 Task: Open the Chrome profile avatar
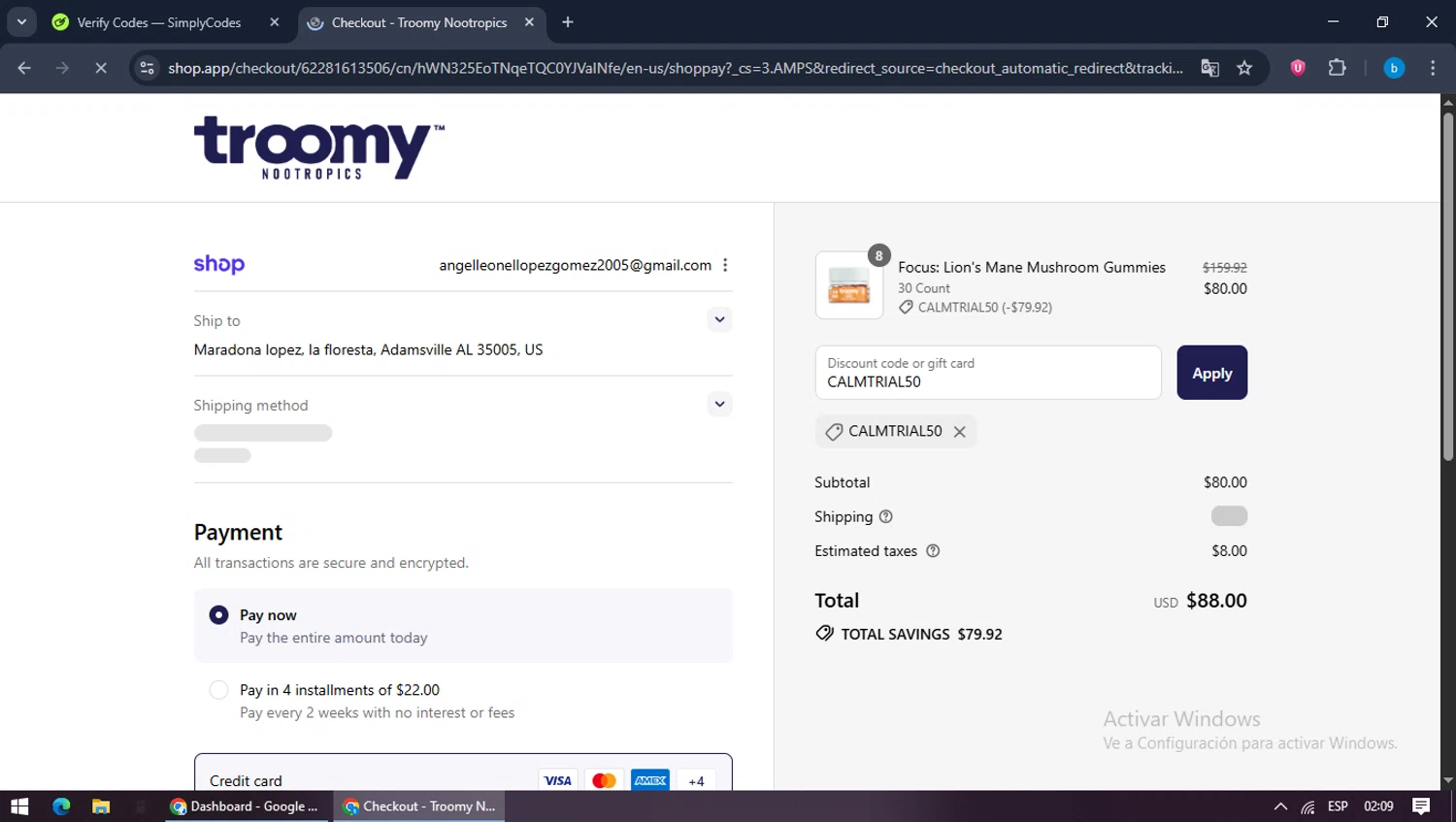click(x=1394, y=68)
